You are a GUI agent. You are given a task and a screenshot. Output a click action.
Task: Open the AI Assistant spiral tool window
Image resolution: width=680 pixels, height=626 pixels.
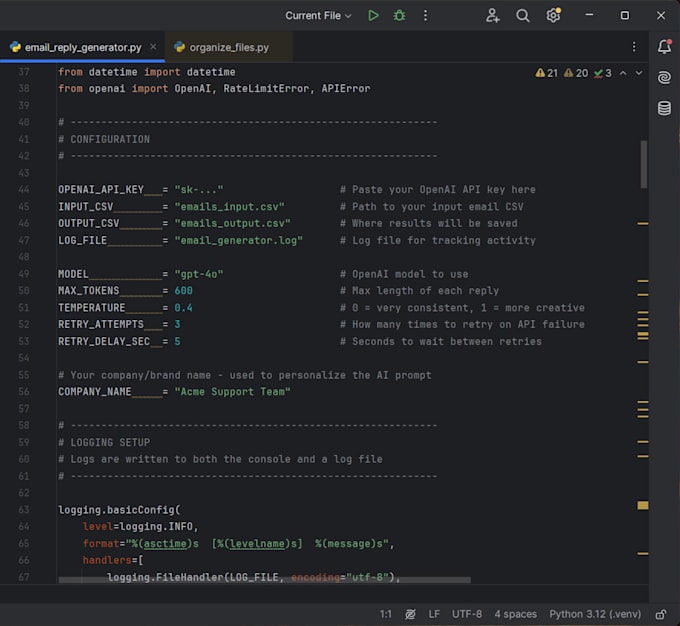click(x=664, y=77)
